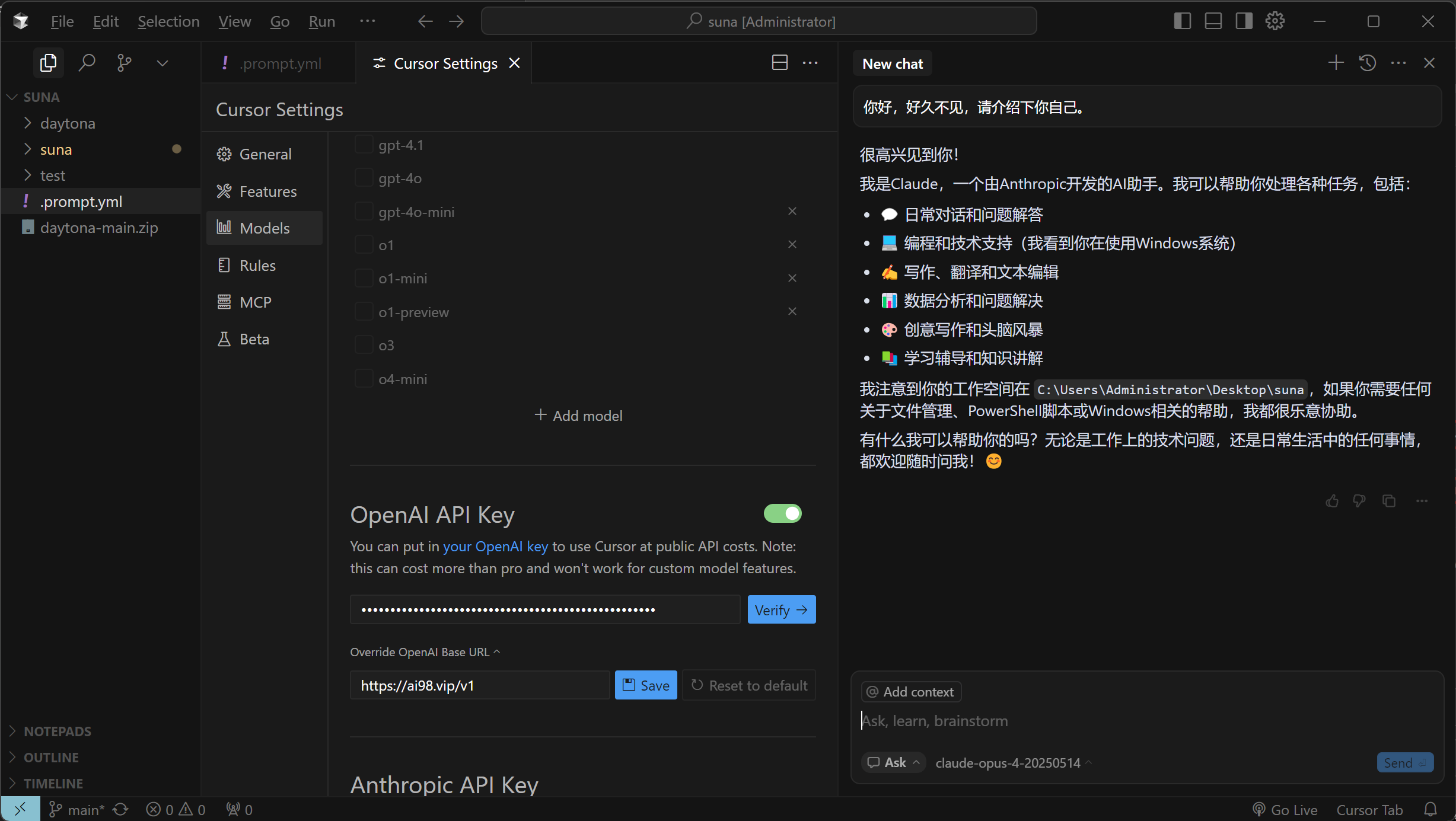
Task: Collapse Override OpenAI Base URL section
Action: click(425, 652)
